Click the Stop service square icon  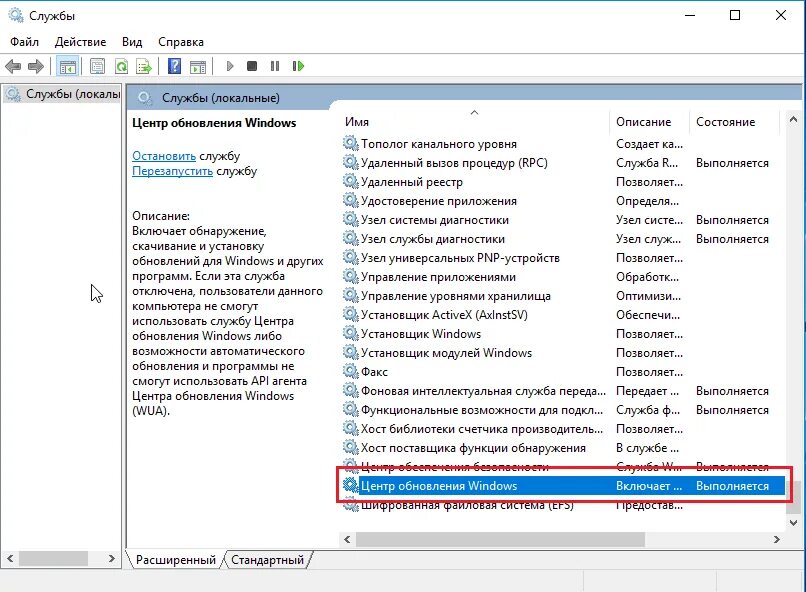pos(252,66)
